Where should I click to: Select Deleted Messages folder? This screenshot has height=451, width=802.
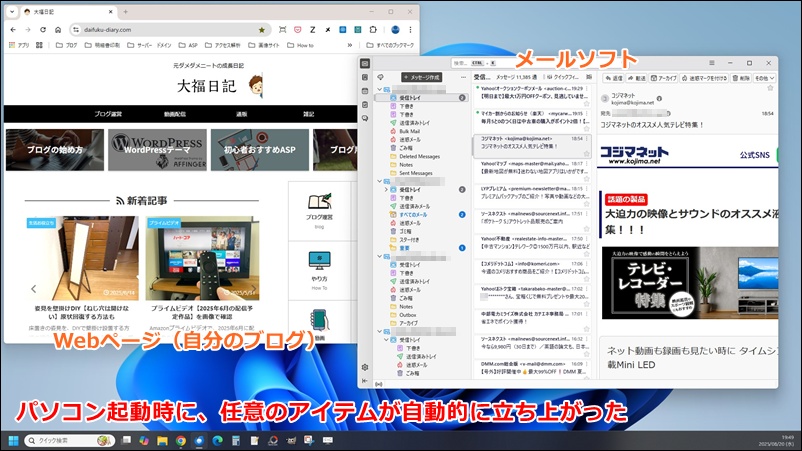(x=421, y=156)
